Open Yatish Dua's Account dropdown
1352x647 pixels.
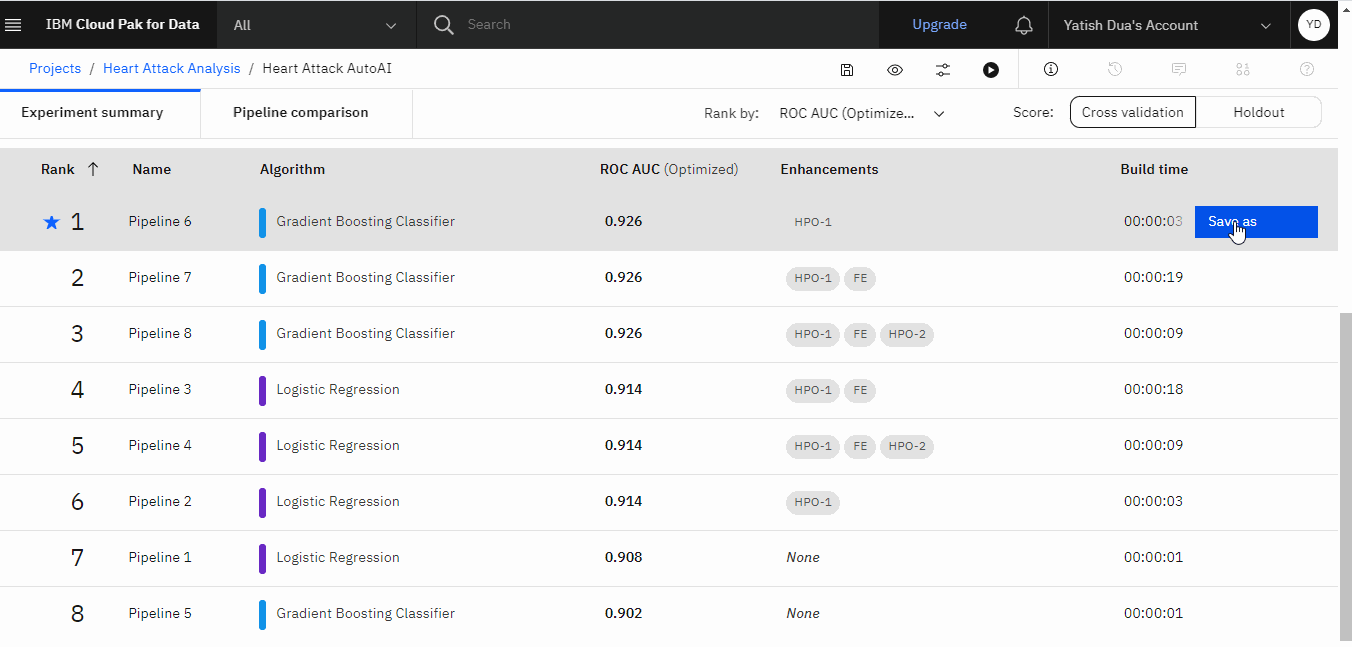pos(1167,25)
